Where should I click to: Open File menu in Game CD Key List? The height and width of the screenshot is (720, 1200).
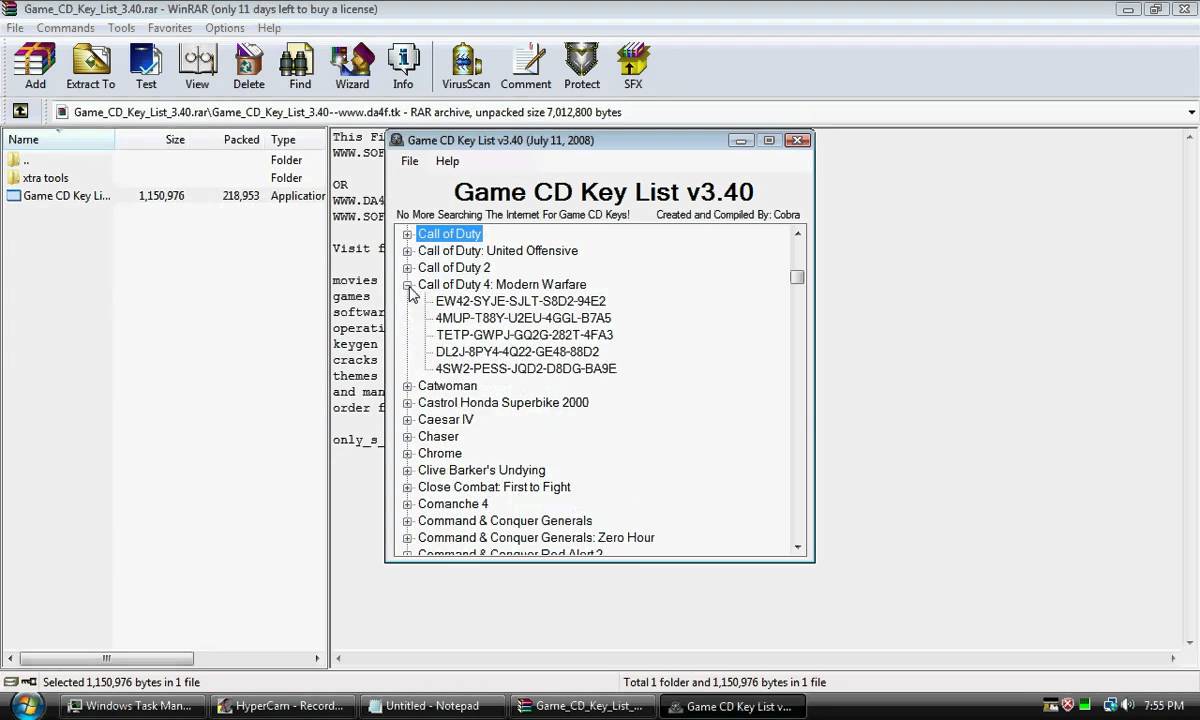[x=410, y=161]
